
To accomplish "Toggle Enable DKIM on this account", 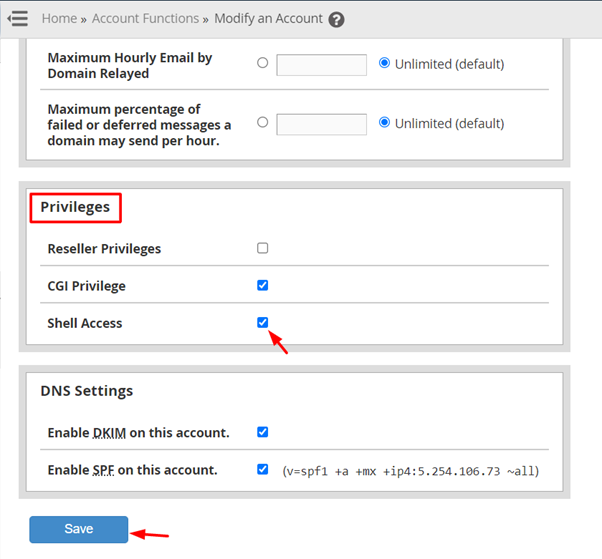I will 263,432.
